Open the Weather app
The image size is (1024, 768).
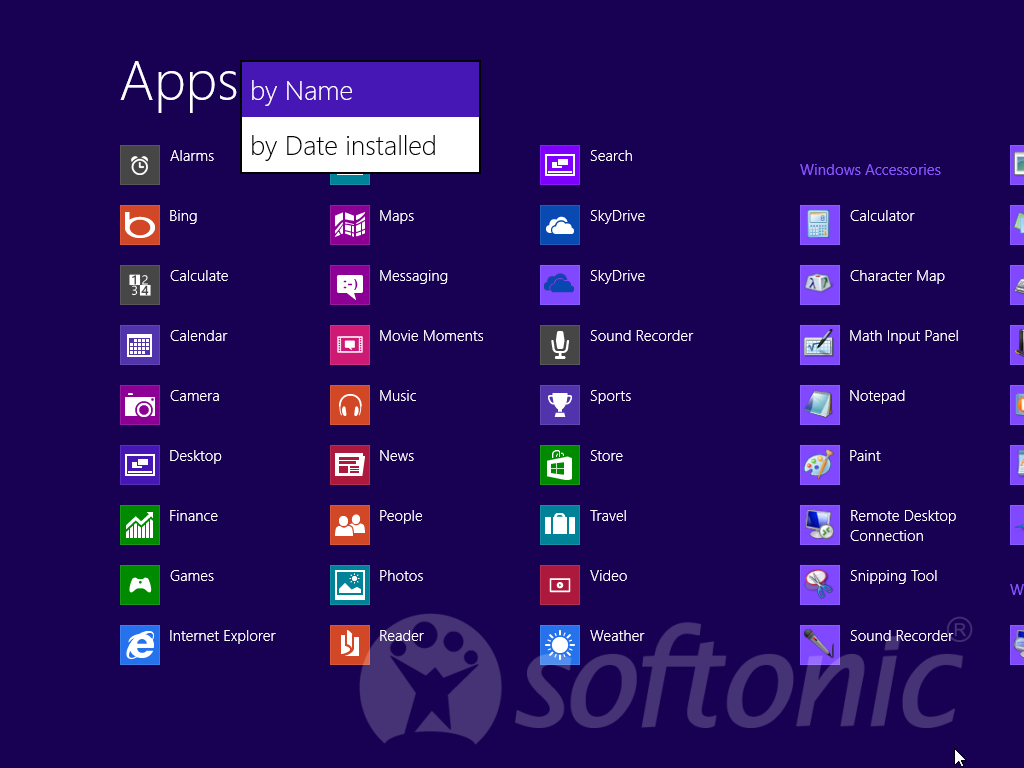click(x=560, y=645)
